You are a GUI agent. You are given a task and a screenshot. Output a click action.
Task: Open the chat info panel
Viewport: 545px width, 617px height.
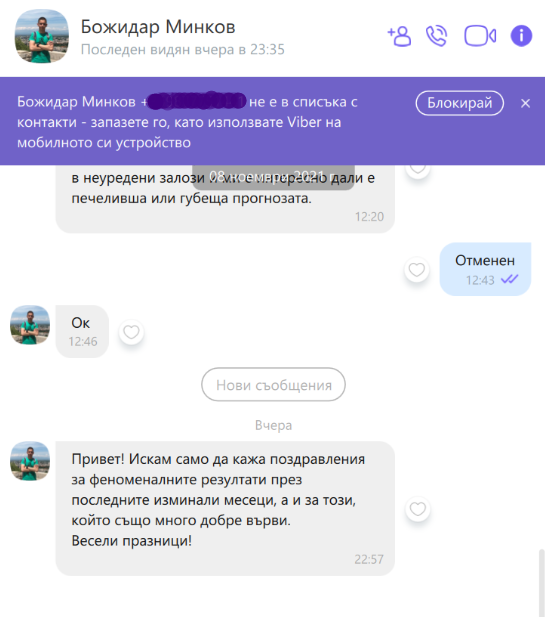click(521, 36)
